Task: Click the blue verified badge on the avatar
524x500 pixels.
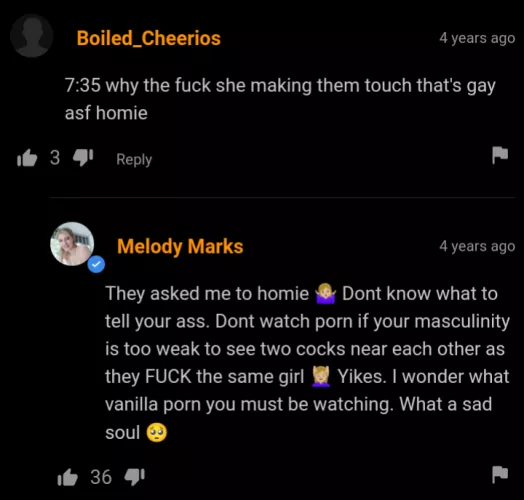Action: [x=96, y=264]
